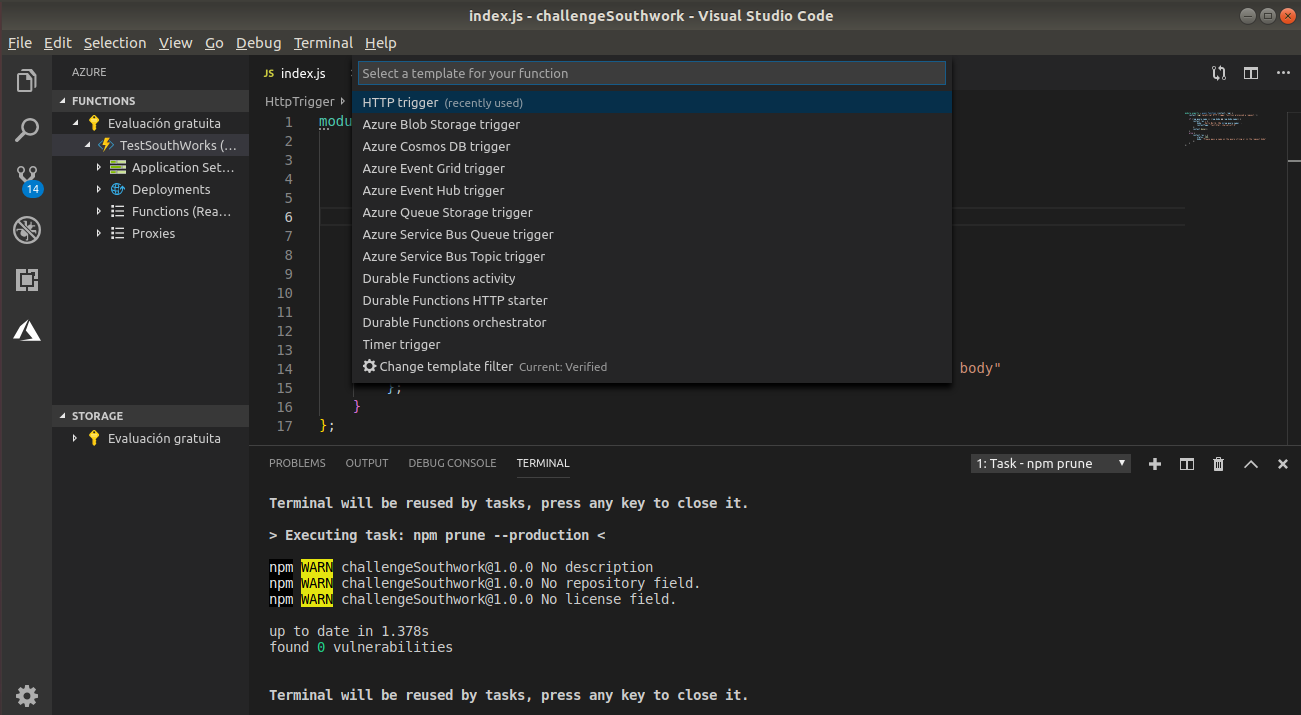Open the terminal selector dropdown showing npm prune task

(1050, 463)
